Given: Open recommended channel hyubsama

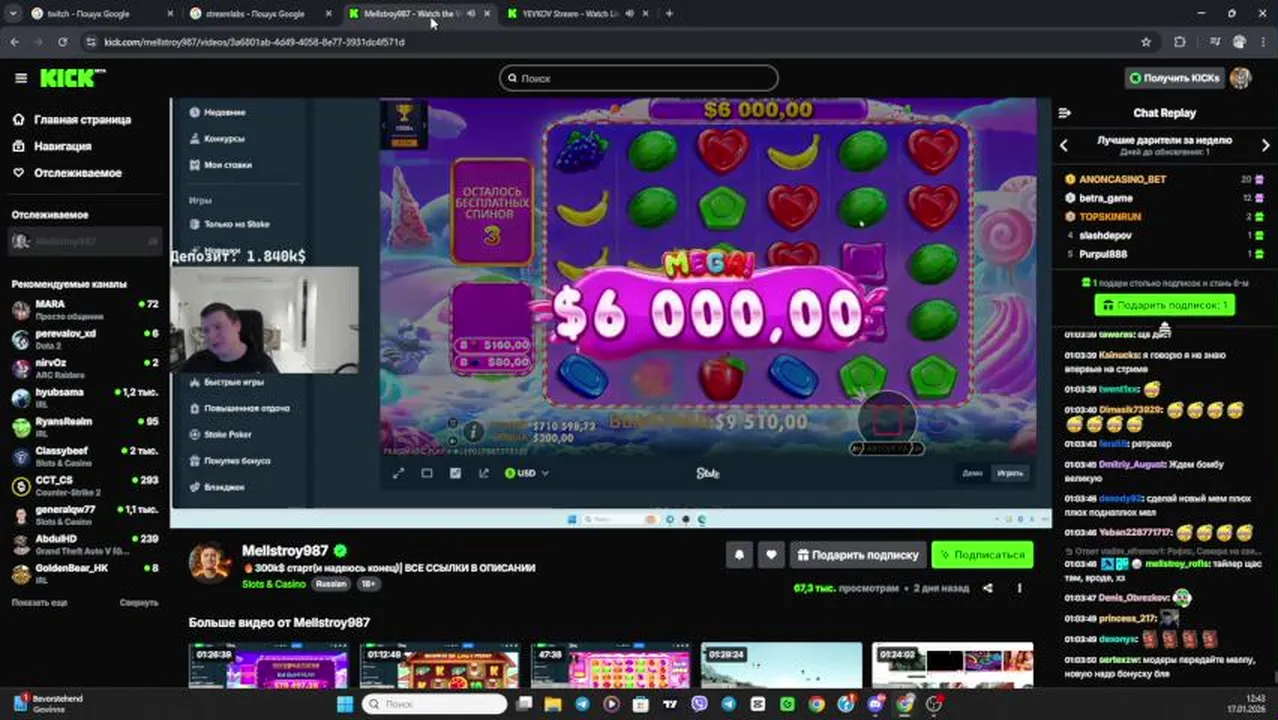Looking at the screenshot, I should (84, 397).
